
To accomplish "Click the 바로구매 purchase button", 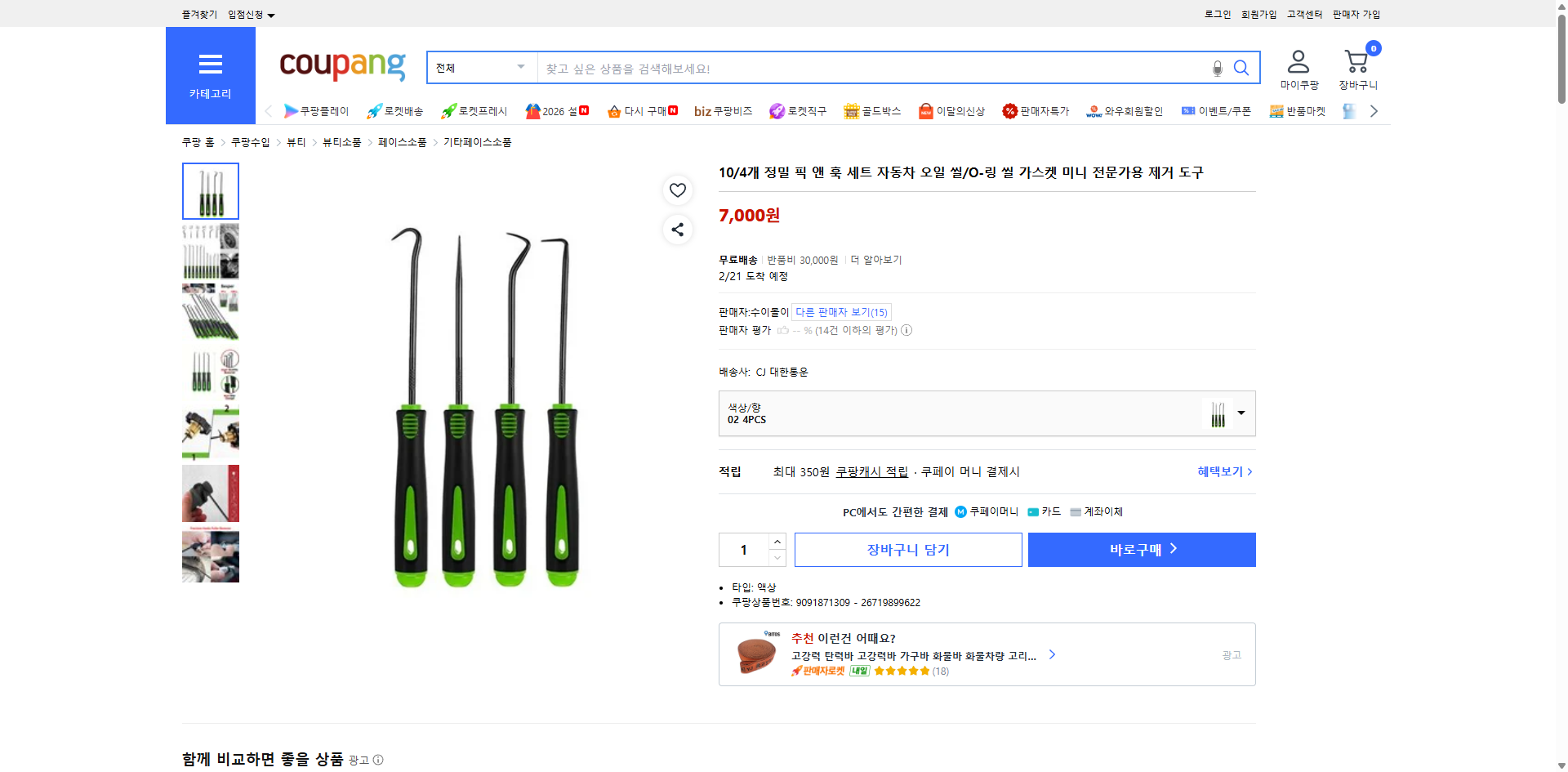I will tap(1141, 549).
